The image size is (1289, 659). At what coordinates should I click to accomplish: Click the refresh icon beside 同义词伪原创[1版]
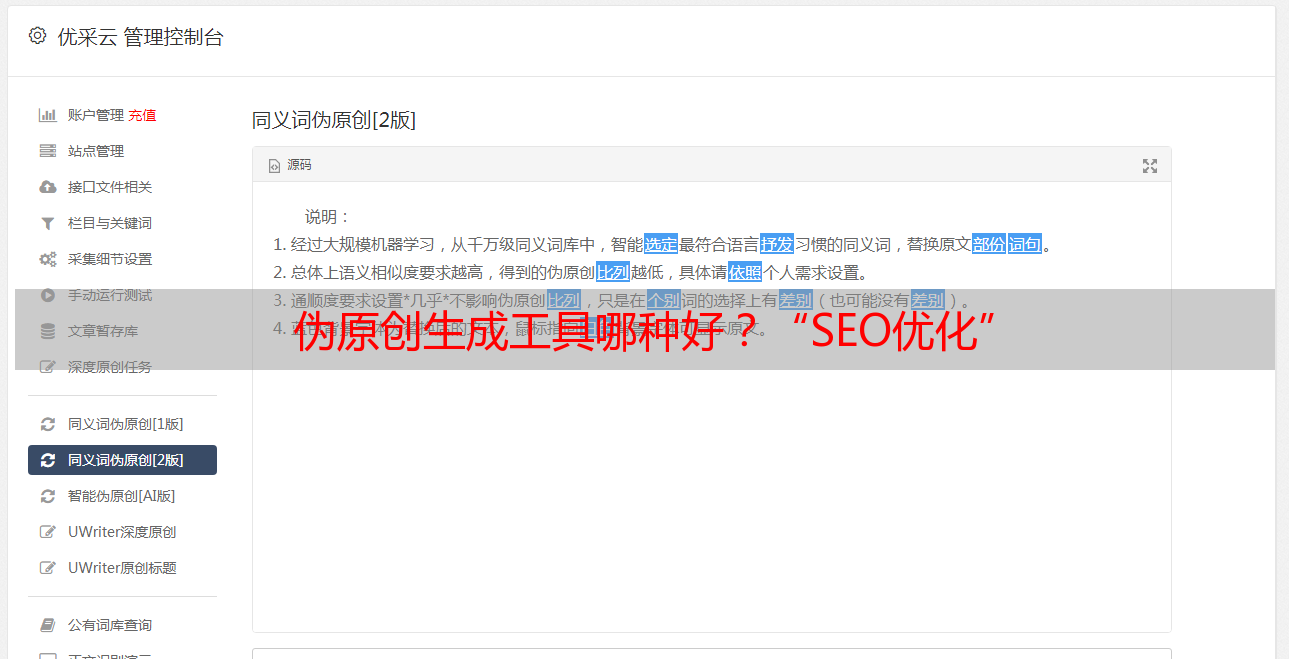tap(47, 424)
